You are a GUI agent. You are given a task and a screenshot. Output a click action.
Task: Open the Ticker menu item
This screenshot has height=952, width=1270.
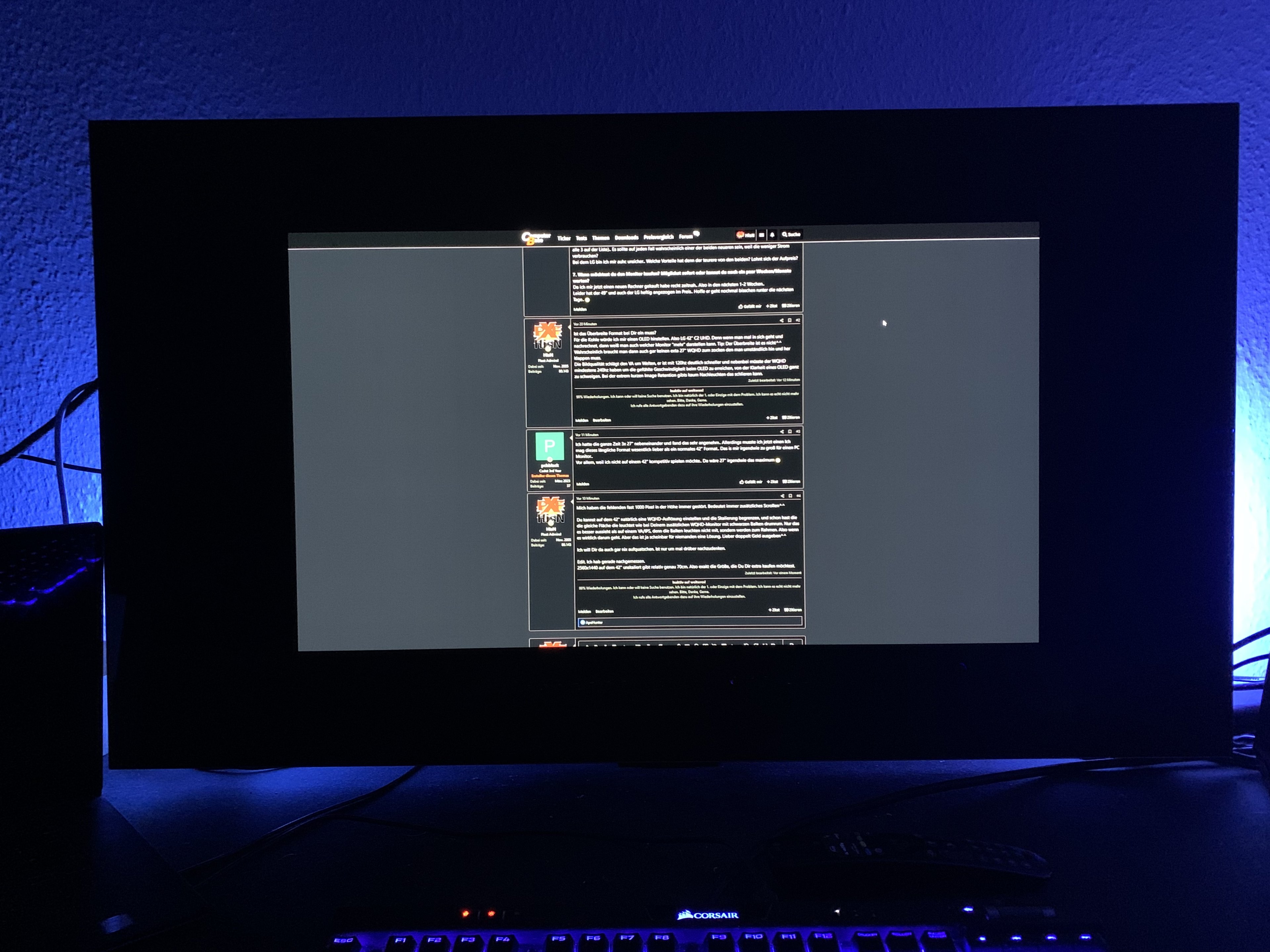pos(564,238)
